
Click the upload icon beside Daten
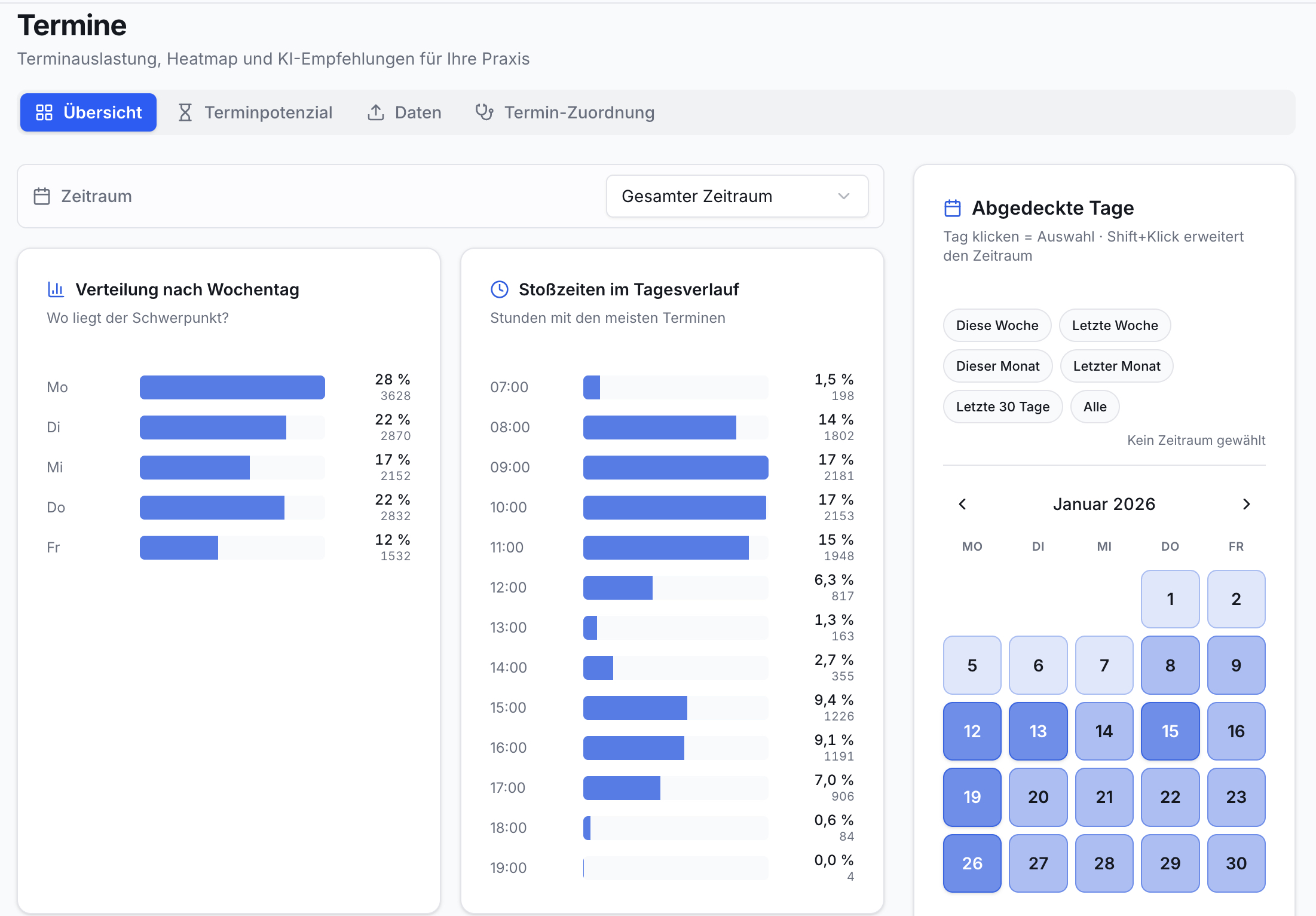pyautogui.click(x=375, y=112)
